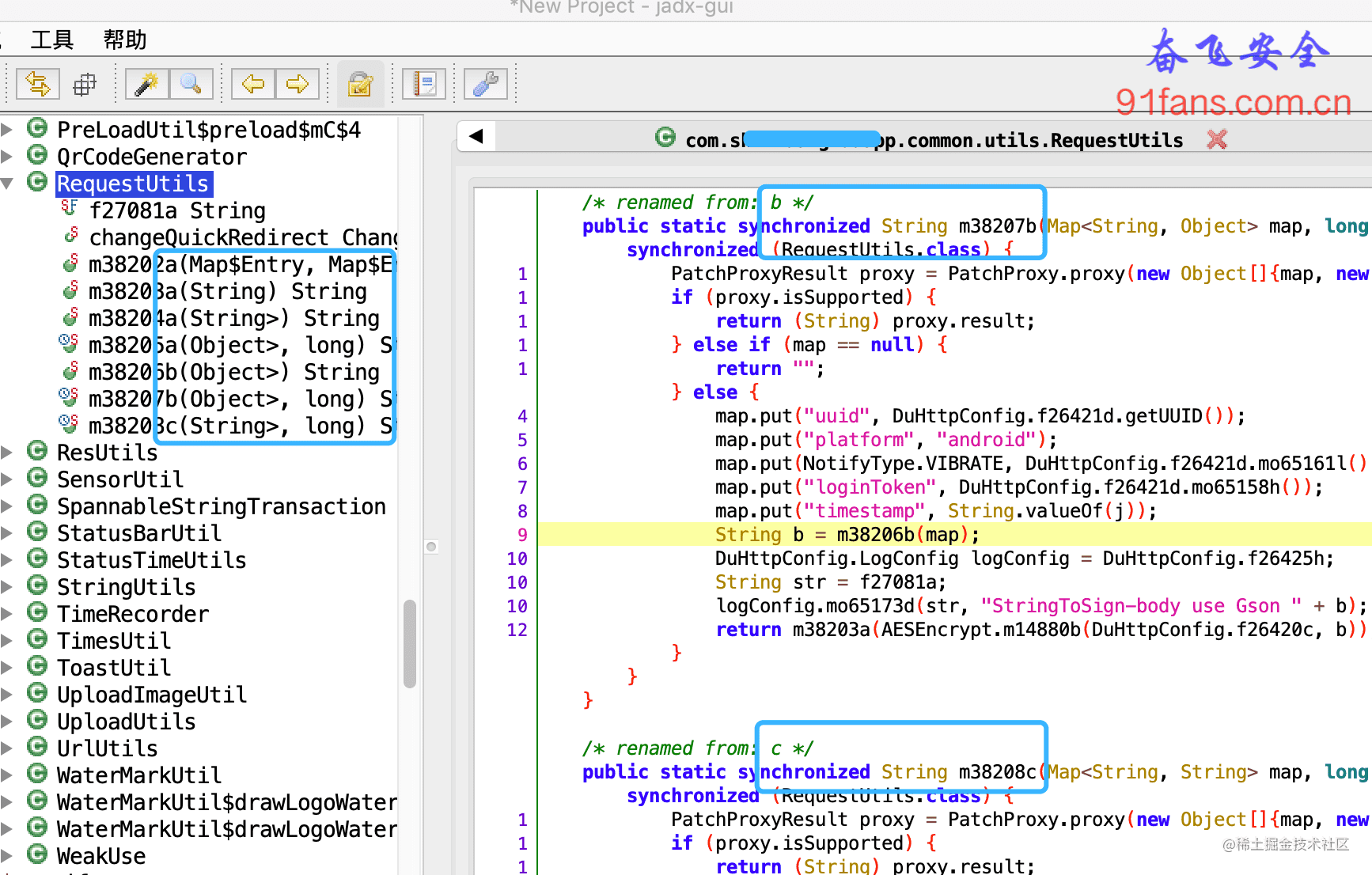Click the field icon beside f27081a String
1372x875 pixels.
(x=70, y=209)
